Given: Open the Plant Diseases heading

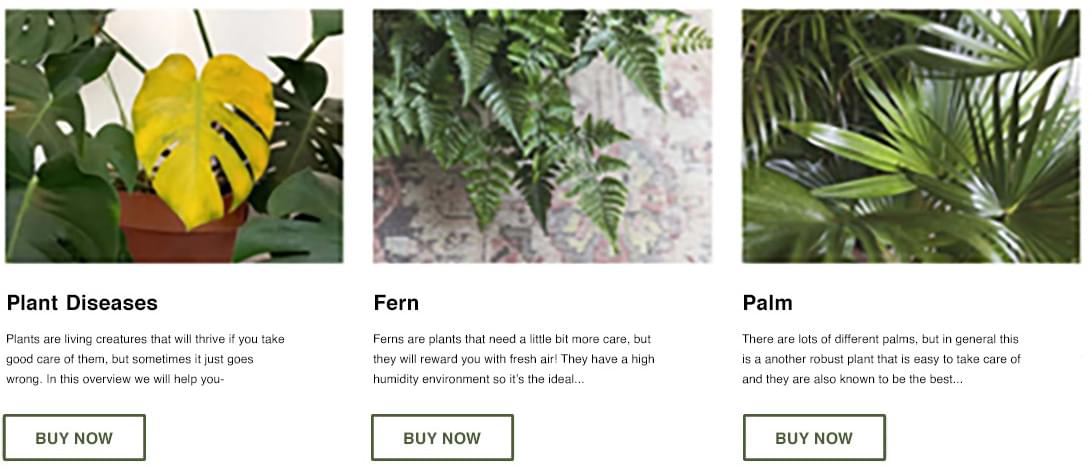Looking at the screenshot, I should [82, 303].
